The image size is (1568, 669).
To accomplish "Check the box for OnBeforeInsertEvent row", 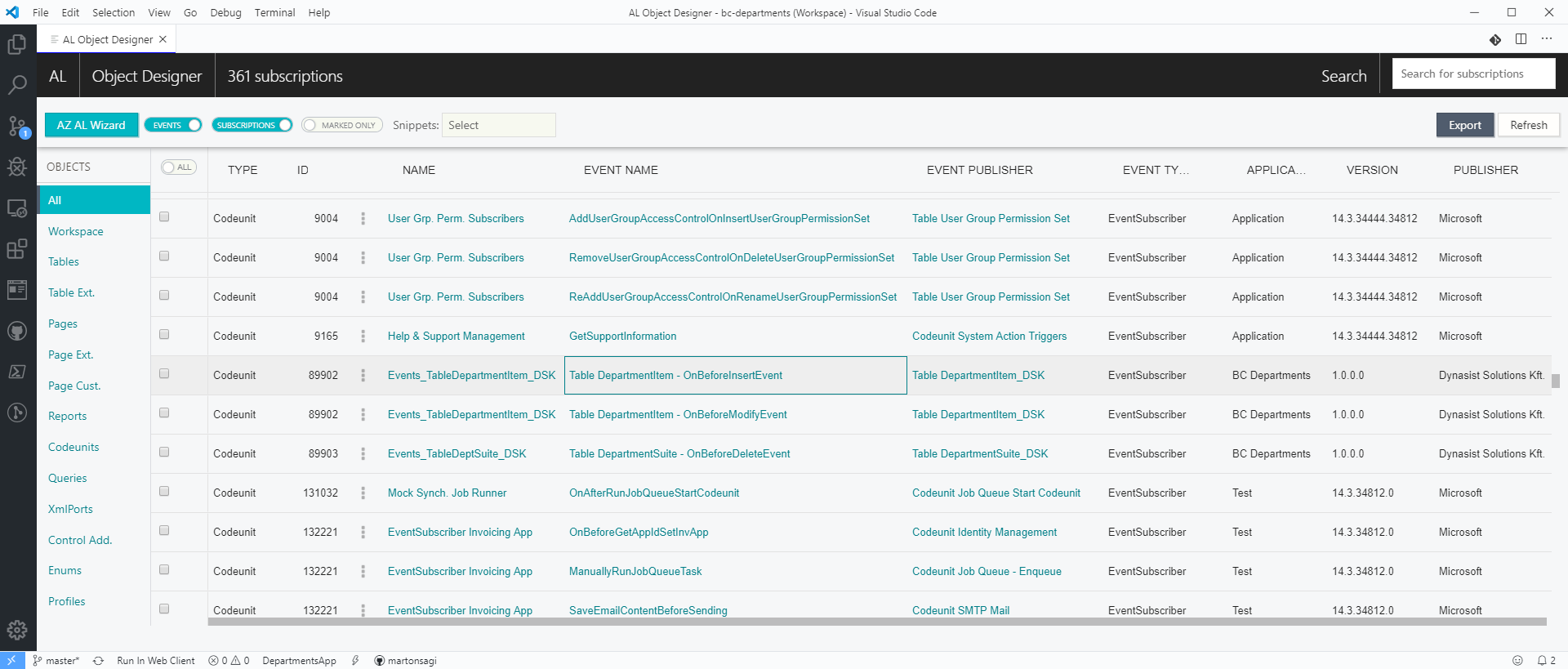I will tap(164, 373).
